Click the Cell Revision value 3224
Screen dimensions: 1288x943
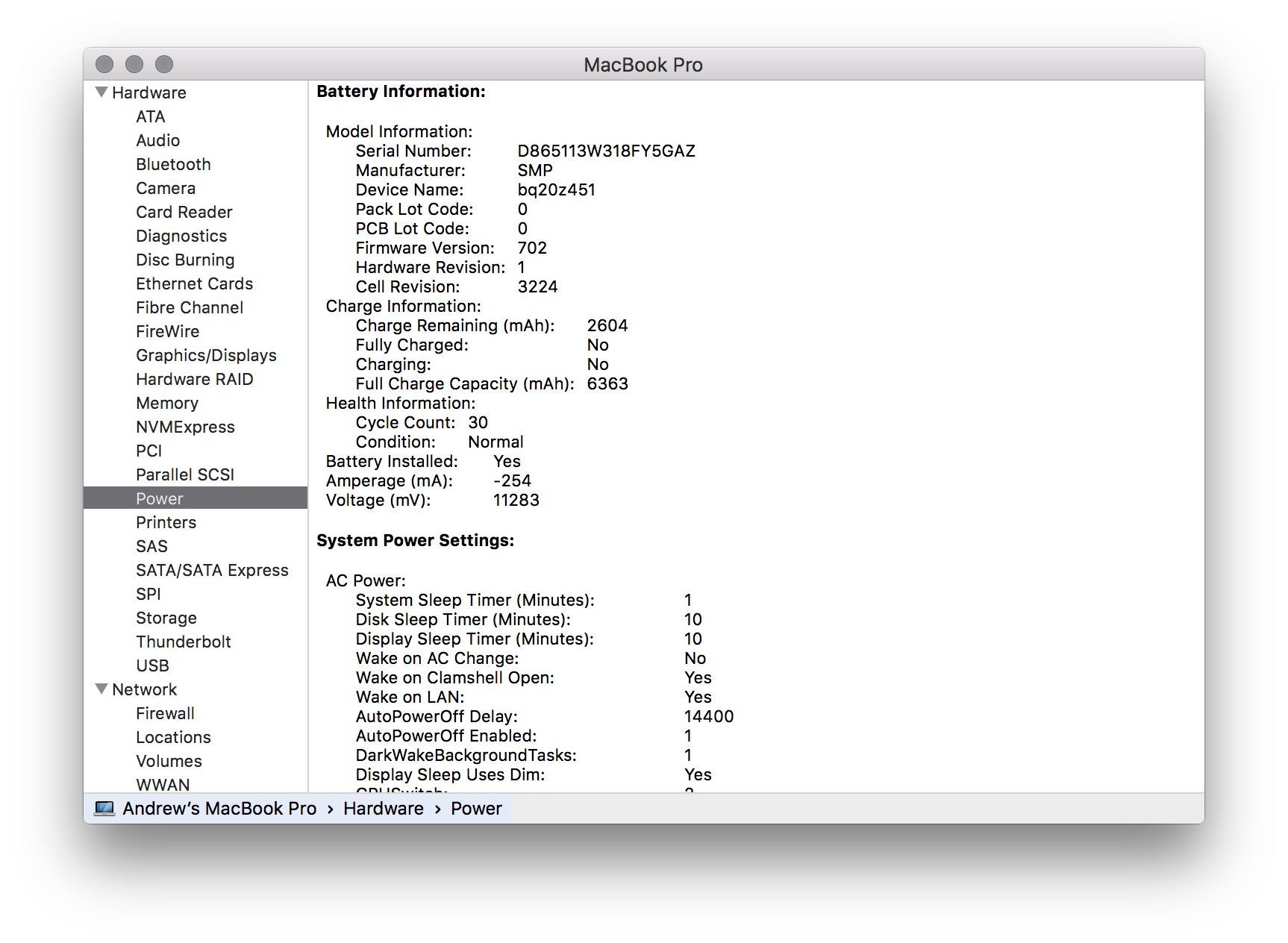(x=538, y=286)
